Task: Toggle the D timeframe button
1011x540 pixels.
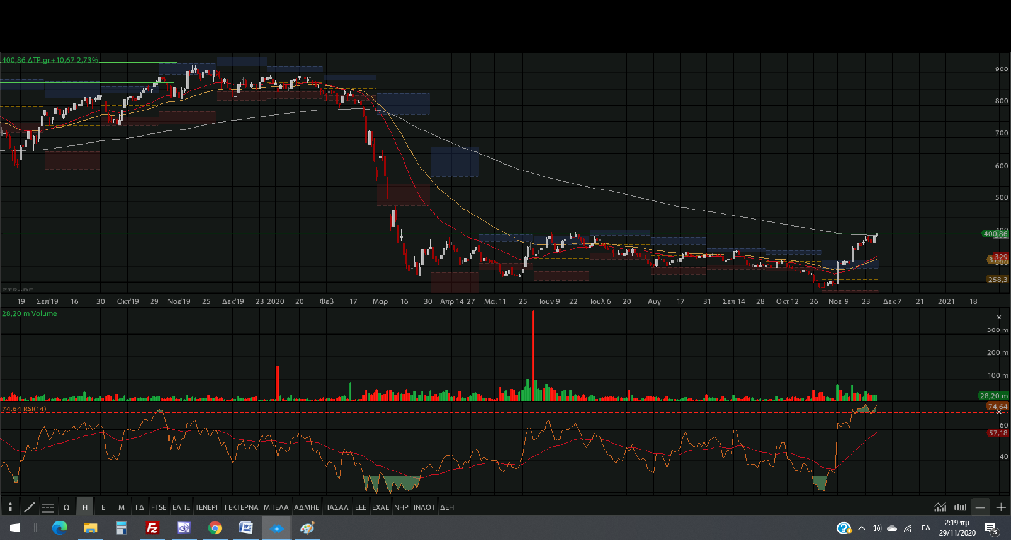Action: pyautogui.click(x=66, y=507)
